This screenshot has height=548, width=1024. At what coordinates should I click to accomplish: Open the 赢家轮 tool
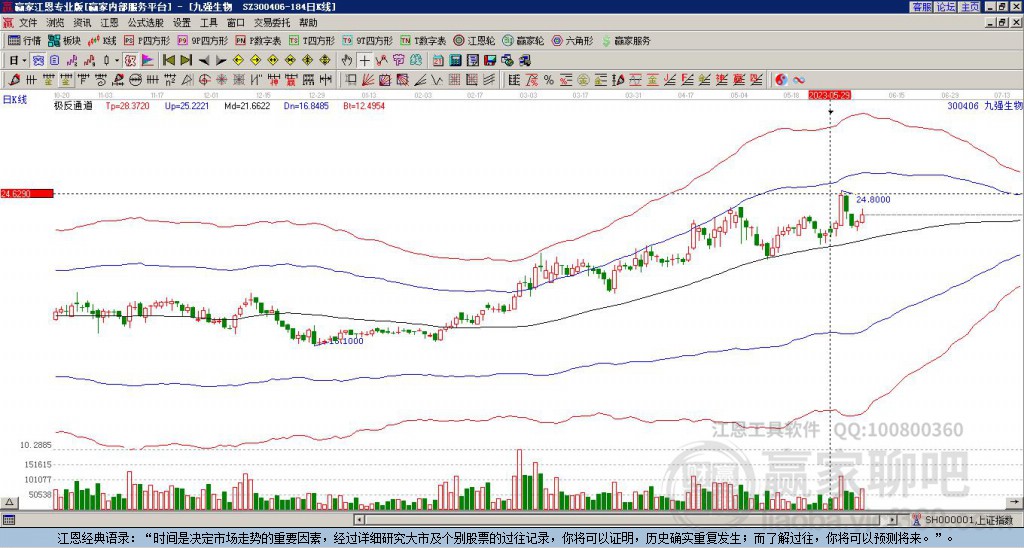click(523, 40)
